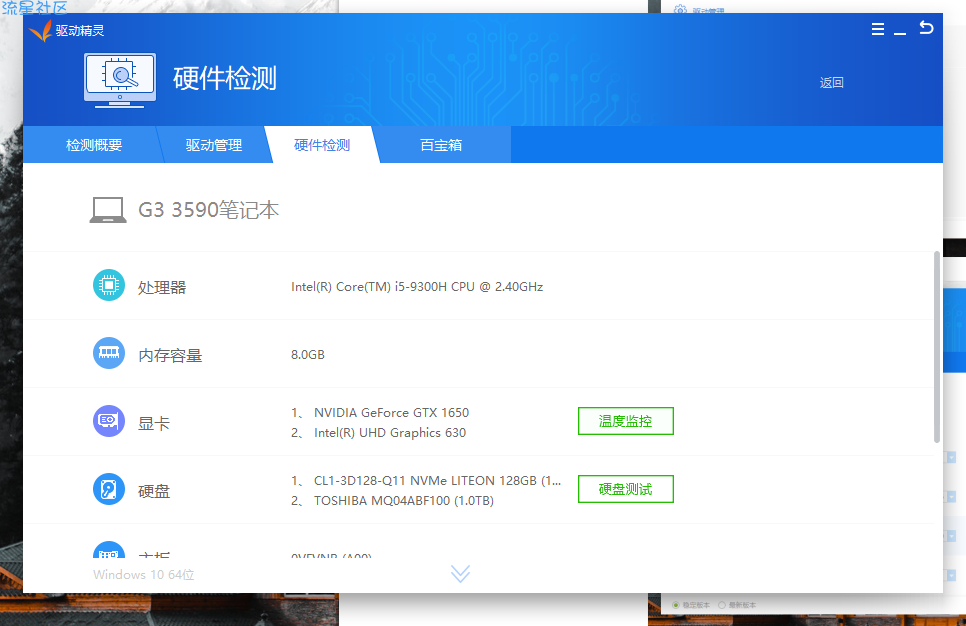
Task: Click the 内存容量 memory stick icon
Action: pyautogui.click(x=109, y=353)
